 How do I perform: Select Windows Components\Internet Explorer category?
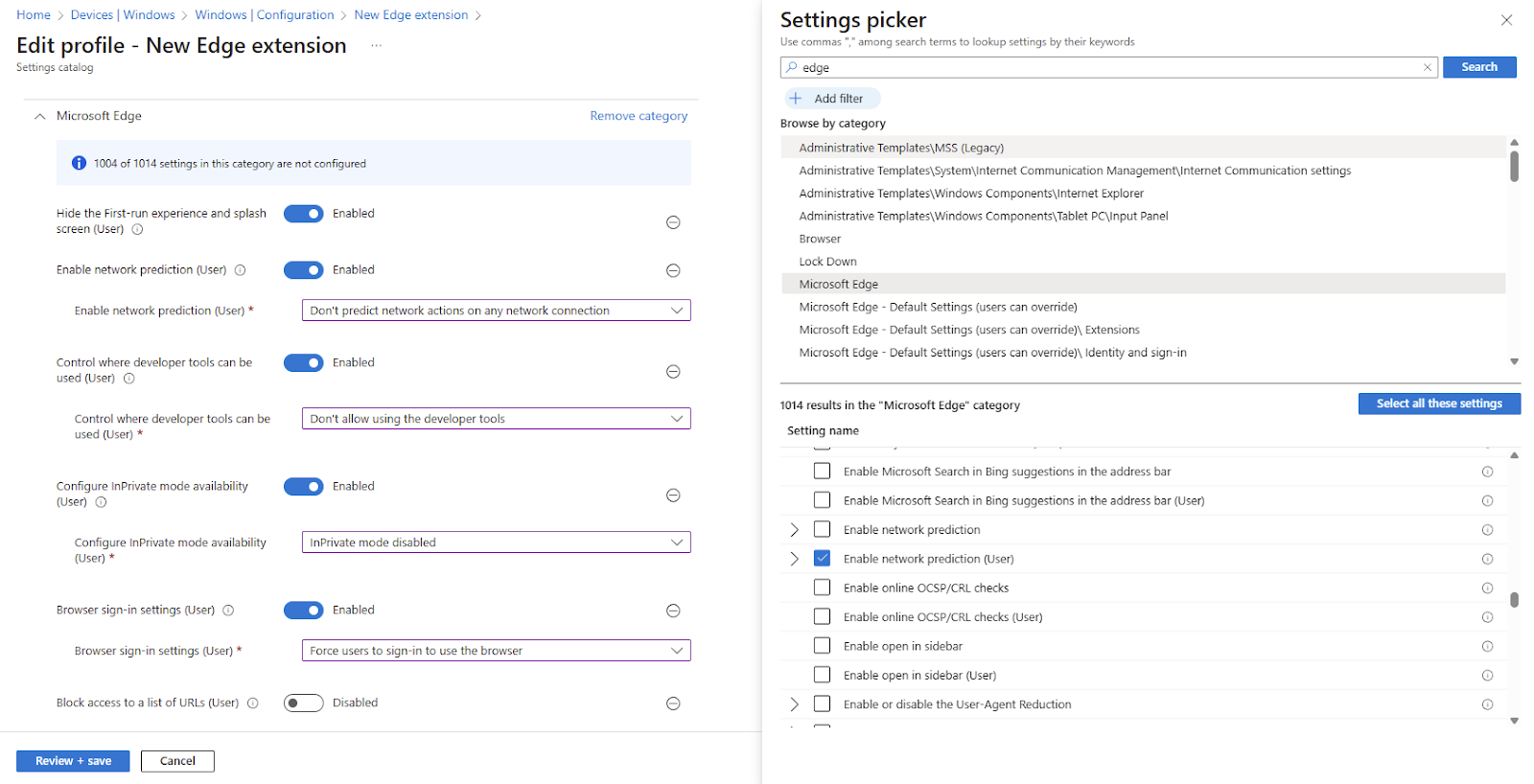pos(1143,194)
